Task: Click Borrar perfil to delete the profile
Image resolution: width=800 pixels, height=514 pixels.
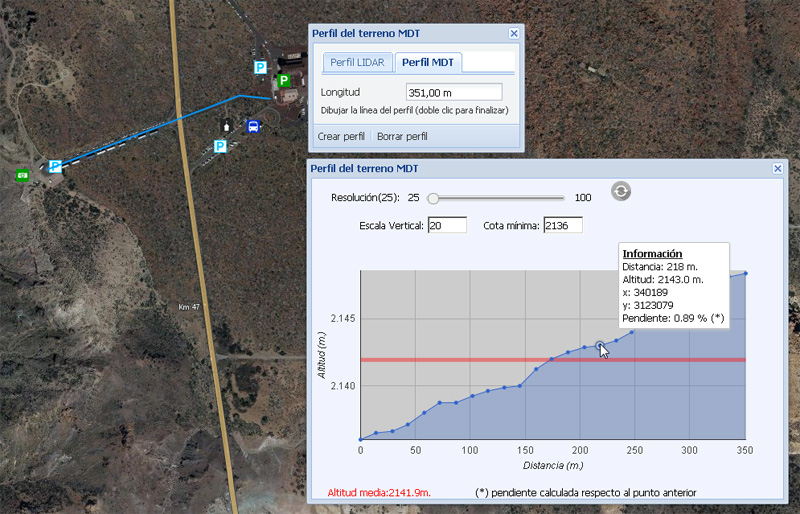Action: (x=402, y=136)
